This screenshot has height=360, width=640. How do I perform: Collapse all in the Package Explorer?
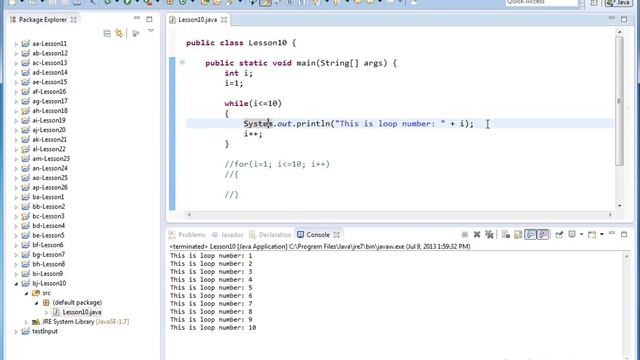pyautogui.click(x=107, y=33)
